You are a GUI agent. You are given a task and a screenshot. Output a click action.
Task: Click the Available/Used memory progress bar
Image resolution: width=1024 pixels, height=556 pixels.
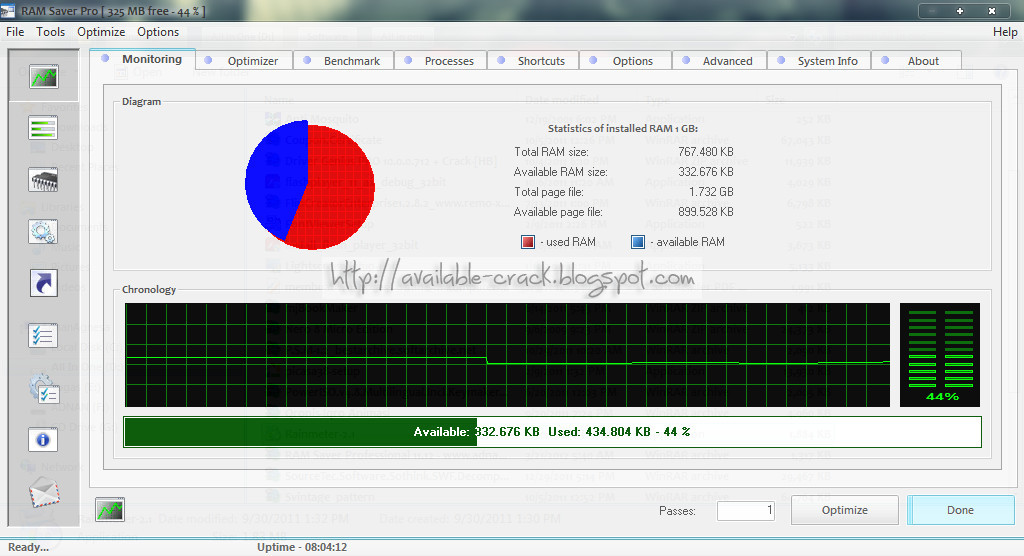[x=552, y=432]
